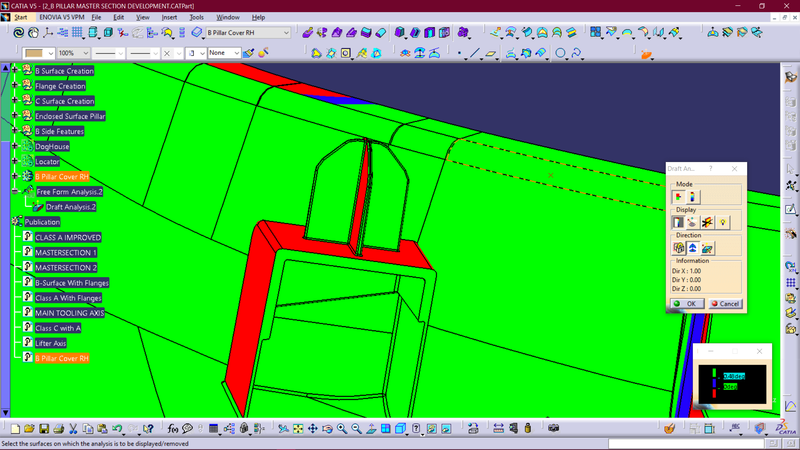Open the Start menu
The width and height of the screenshot is (800, 450).
pos(21,17)
